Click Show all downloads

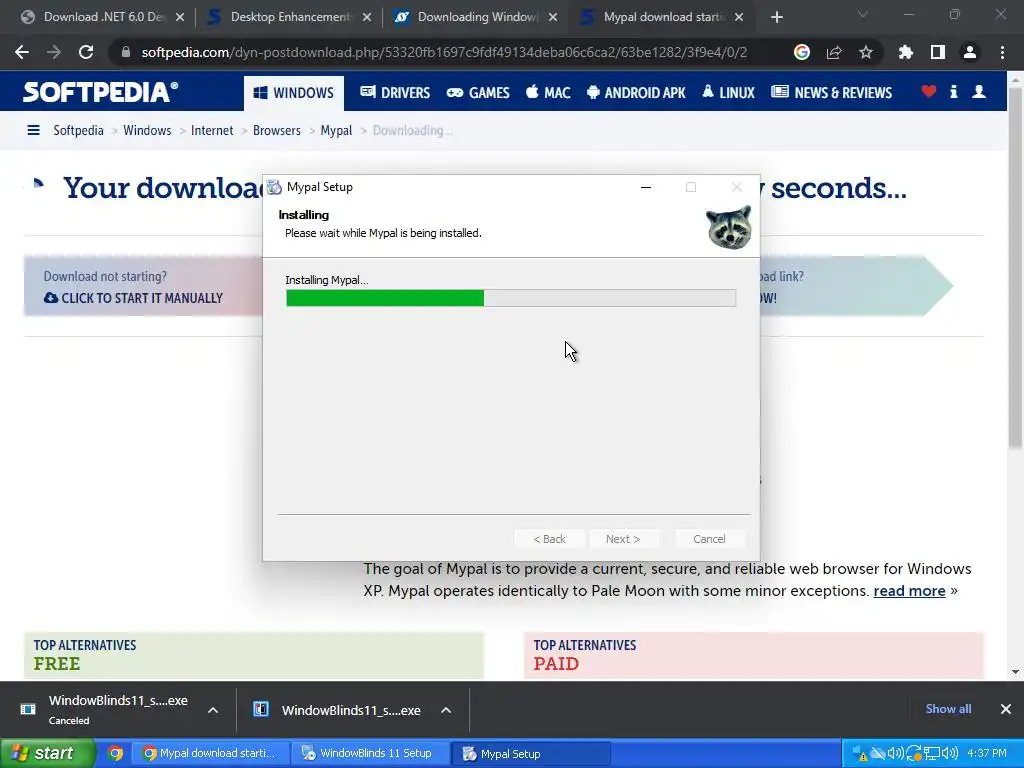(x=948, y=709)
